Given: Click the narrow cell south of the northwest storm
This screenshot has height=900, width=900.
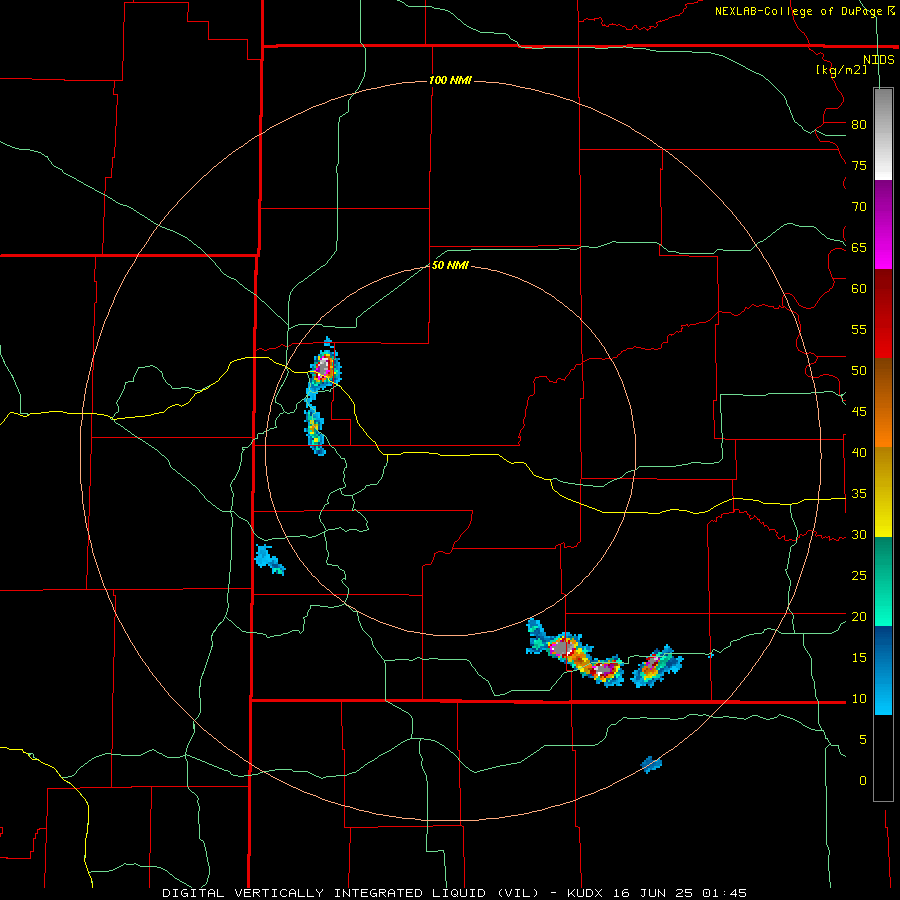Looking at the screenshot, I should [x=314, y=429].
